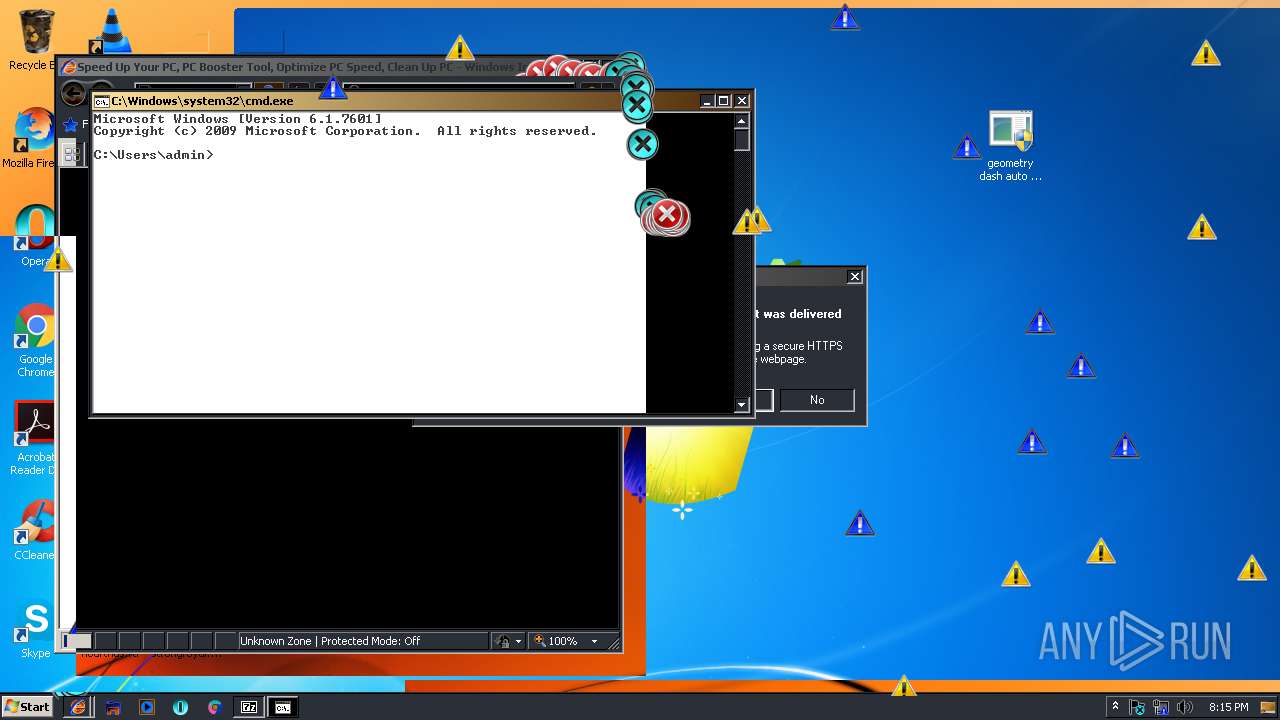Click the cmd.exe title bar system icon
The height and width of the screenshot is (720, 1280).
click(x=101, y=101)
